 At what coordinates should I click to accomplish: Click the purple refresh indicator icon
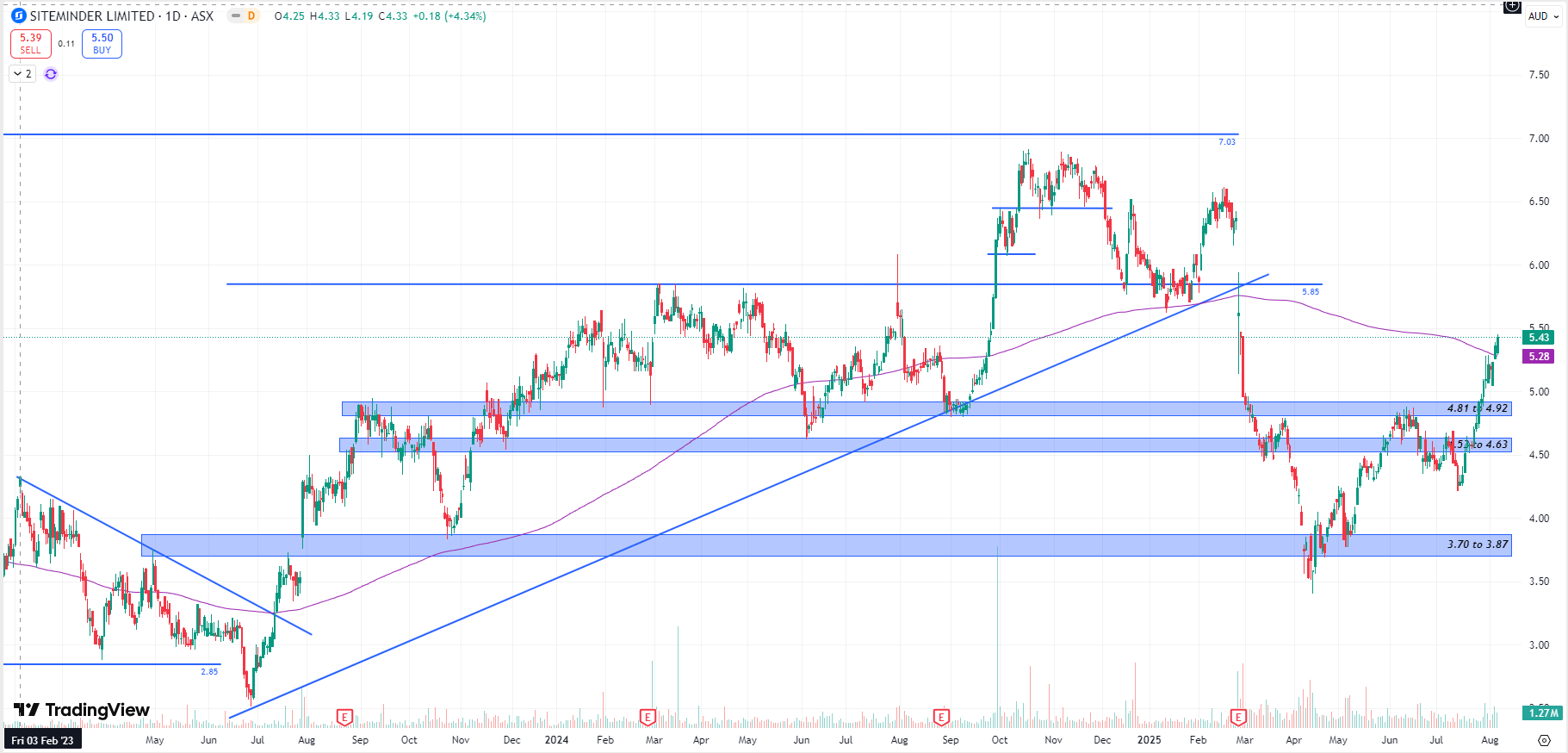51,74
